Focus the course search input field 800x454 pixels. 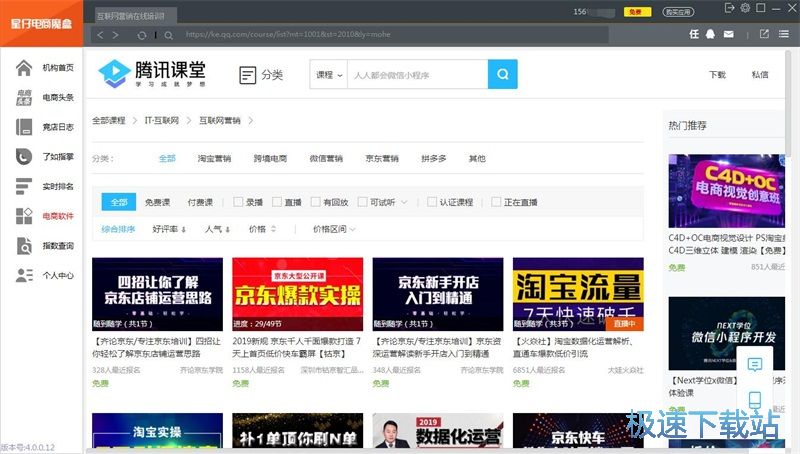click(417, 74)
